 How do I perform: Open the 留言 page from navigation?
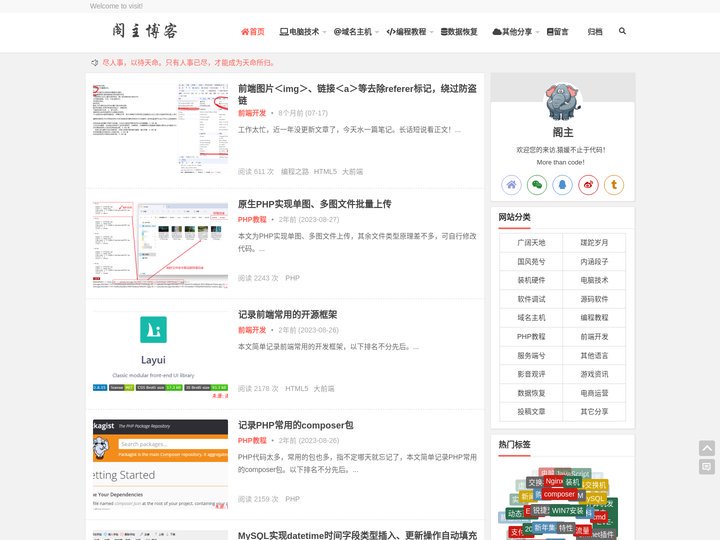point(557,32)
